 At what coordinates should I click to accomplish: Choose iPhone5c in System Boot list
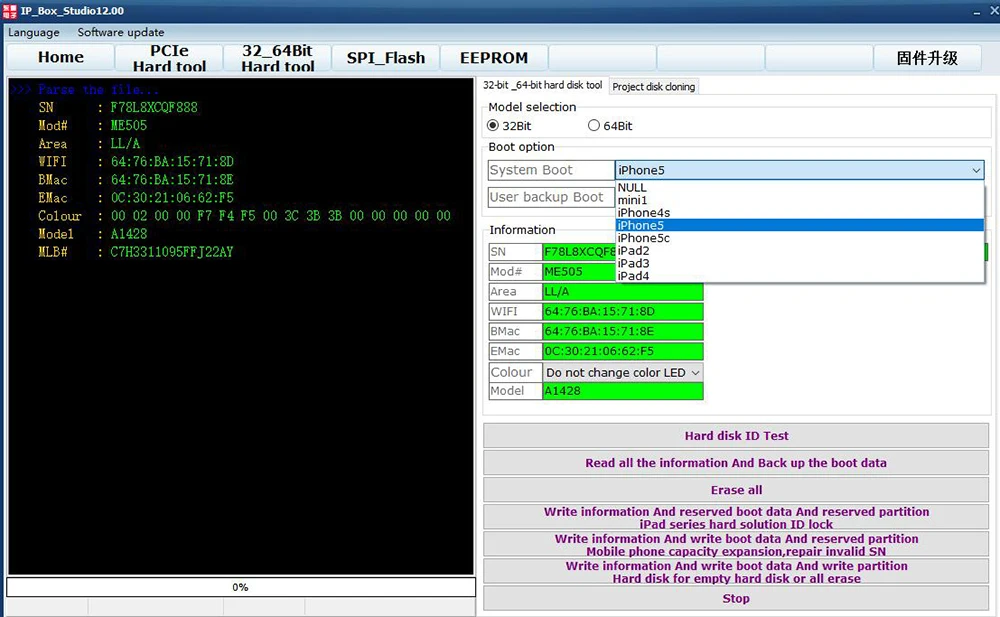pyautogui.click(x=800, y=238)
